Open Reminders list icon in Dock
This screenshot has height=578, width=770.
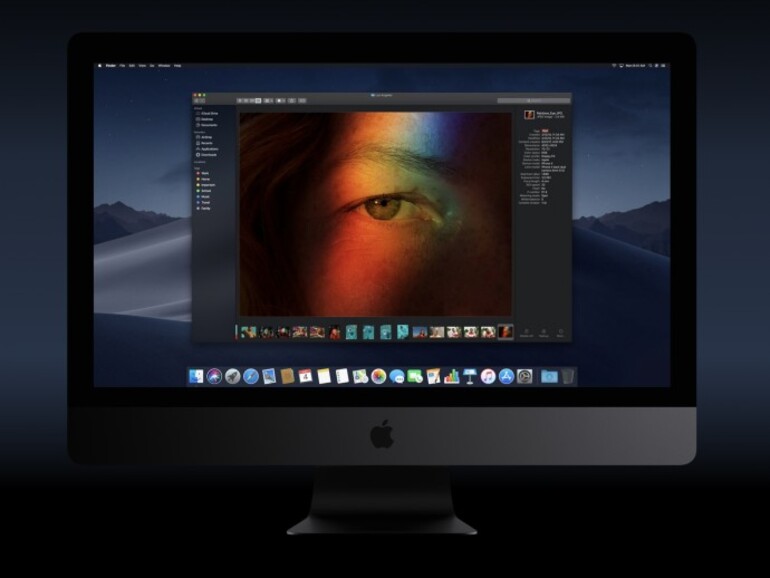[342, 377]
